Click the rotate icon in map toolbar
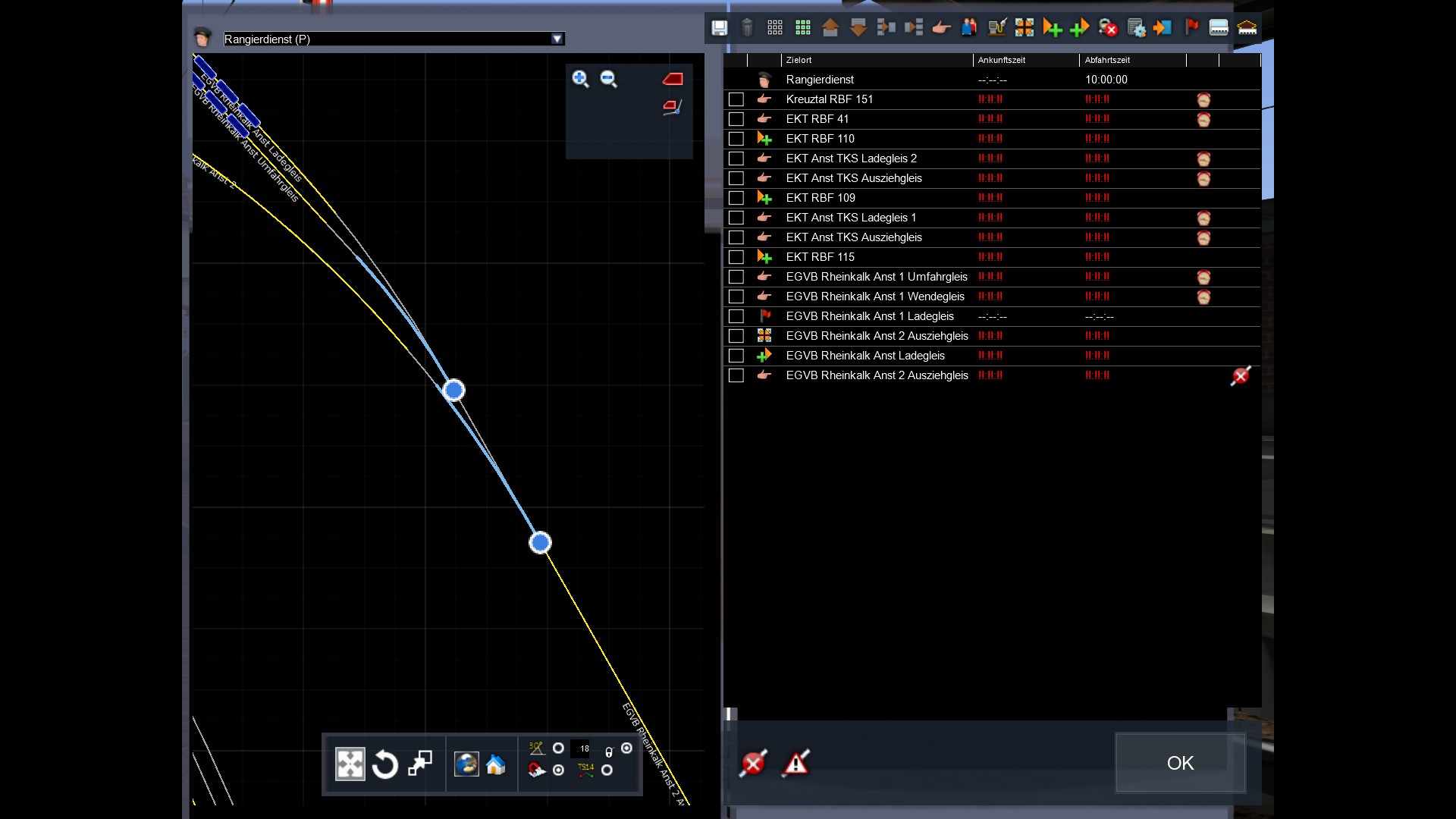The height and width of the screenshot is (819, 1456). tap(385, 764)
